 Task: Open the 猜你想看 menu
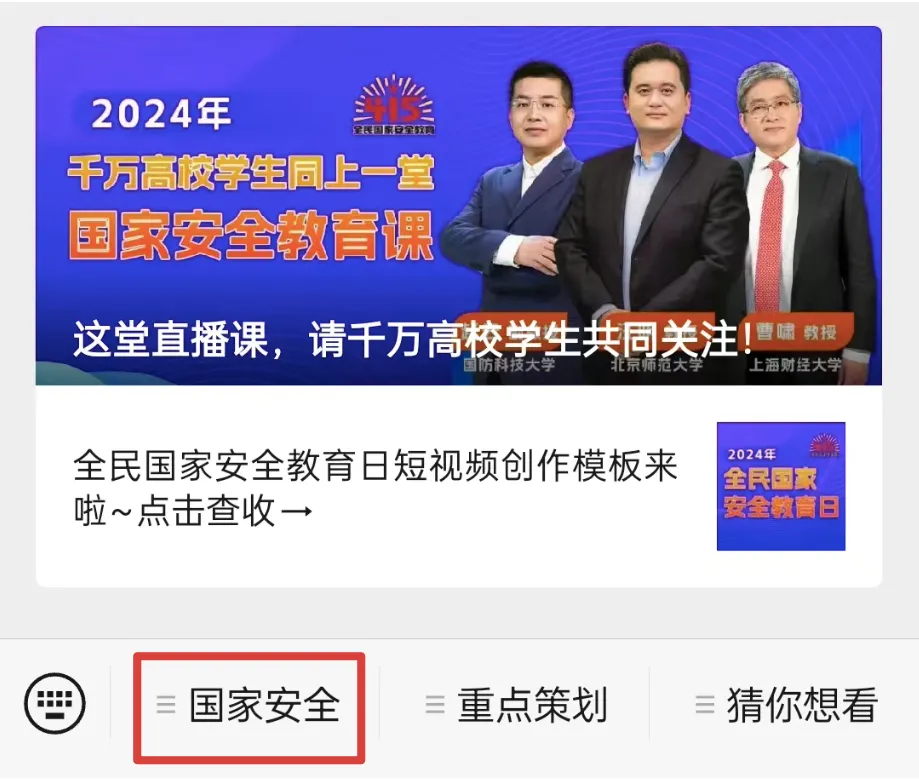coord(786,704)
